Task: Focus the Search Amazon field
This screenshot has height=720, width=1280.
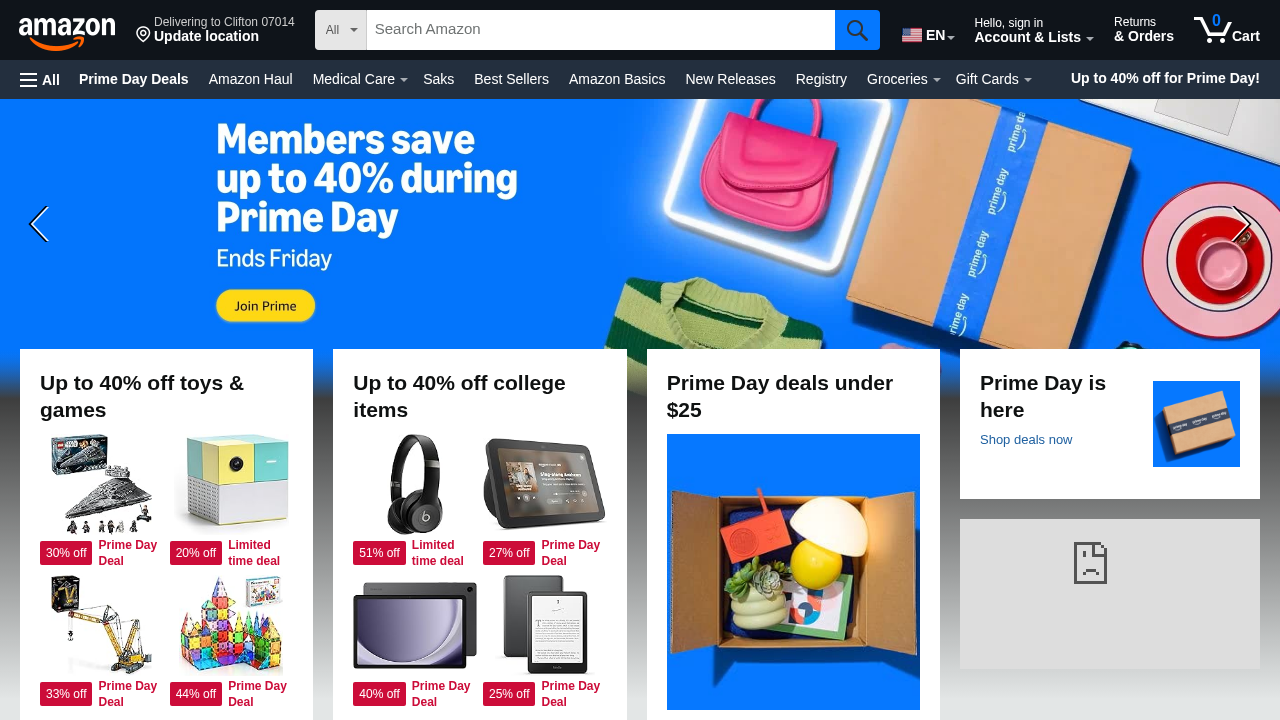Action: (x=601, y=30)
